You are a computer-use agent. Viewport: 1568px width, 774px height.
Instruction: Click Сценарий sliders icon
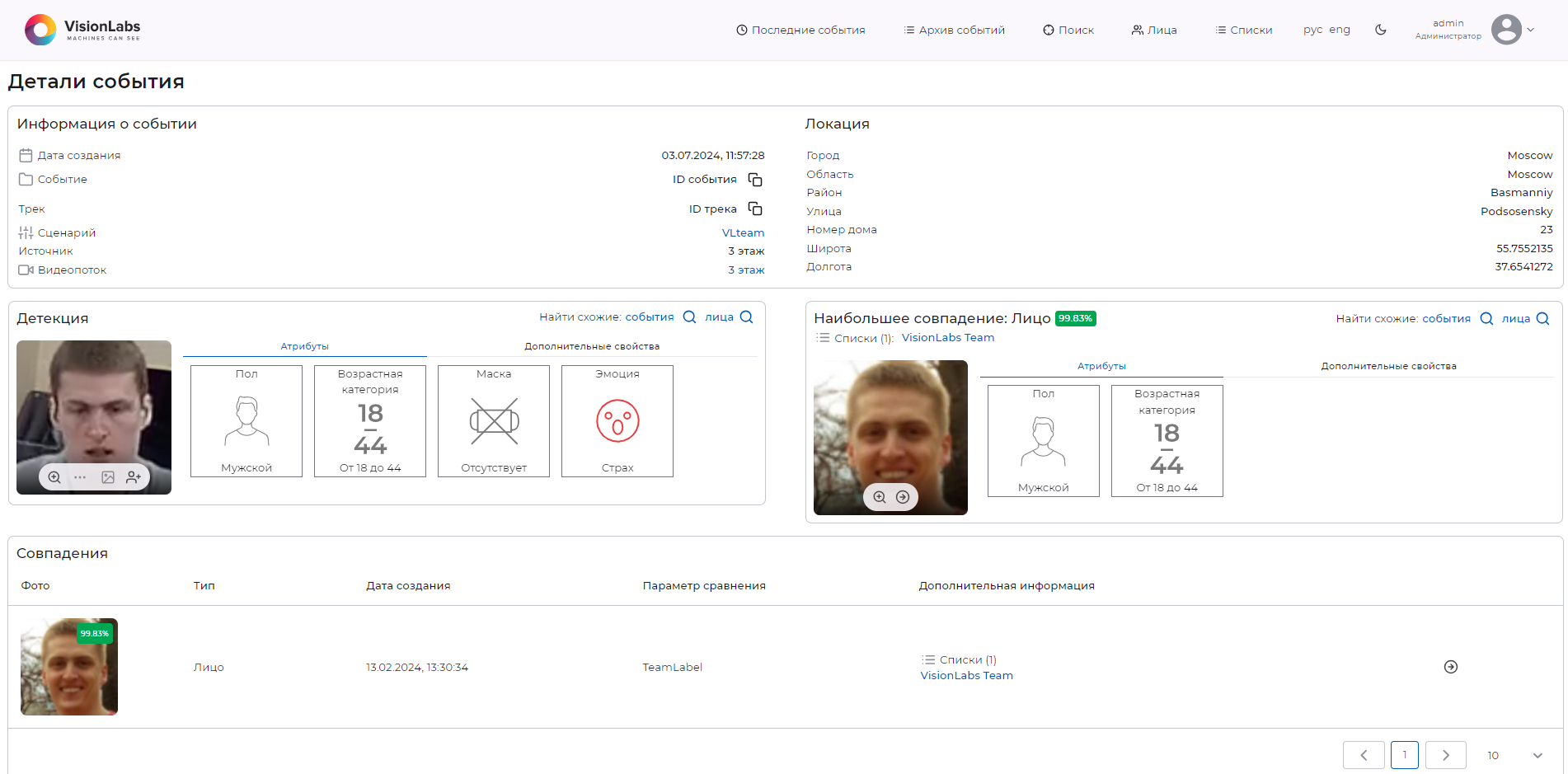[26, 233]
